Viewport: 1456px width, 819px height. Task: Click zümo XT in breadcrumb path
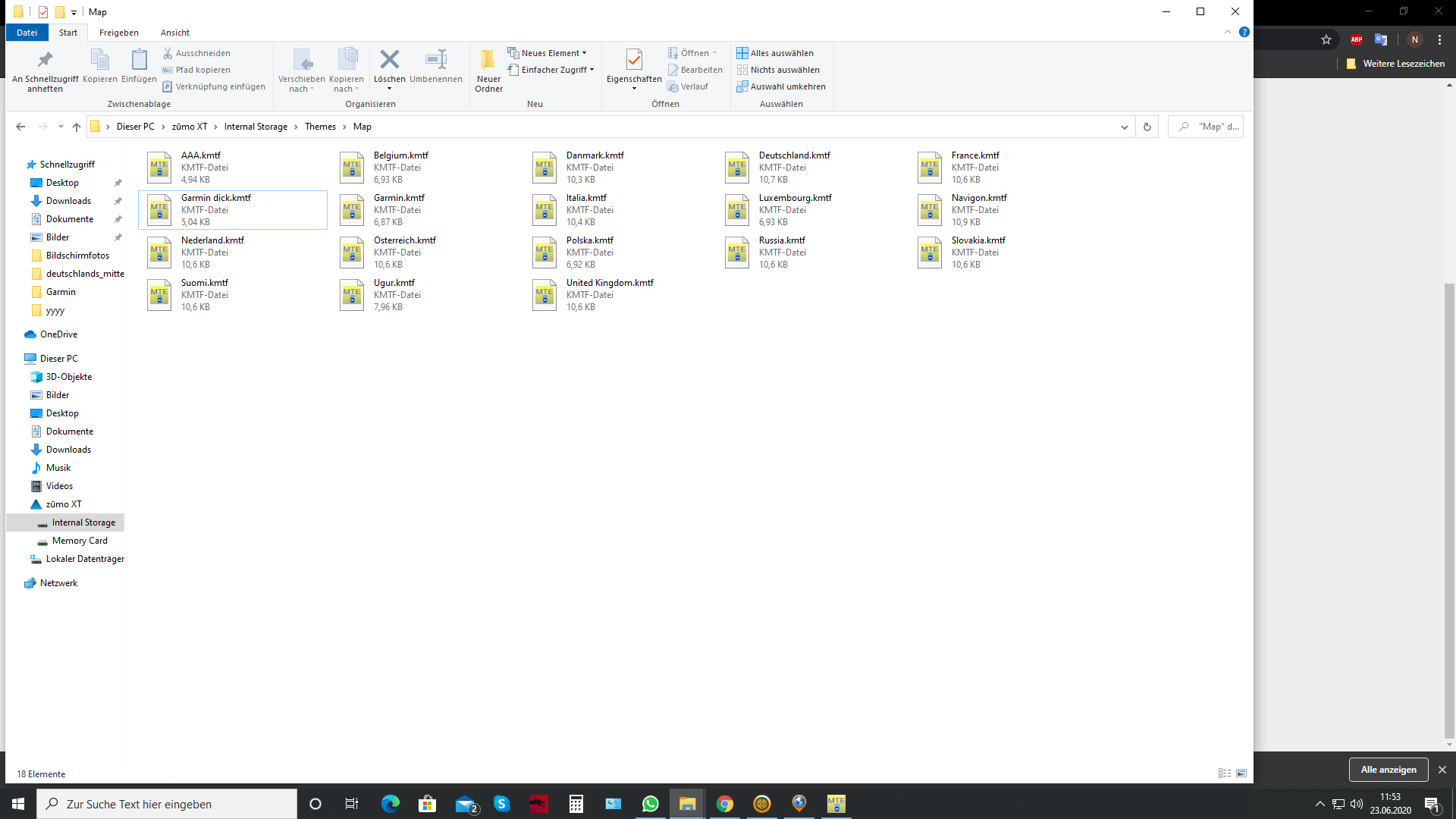(190, 127)
